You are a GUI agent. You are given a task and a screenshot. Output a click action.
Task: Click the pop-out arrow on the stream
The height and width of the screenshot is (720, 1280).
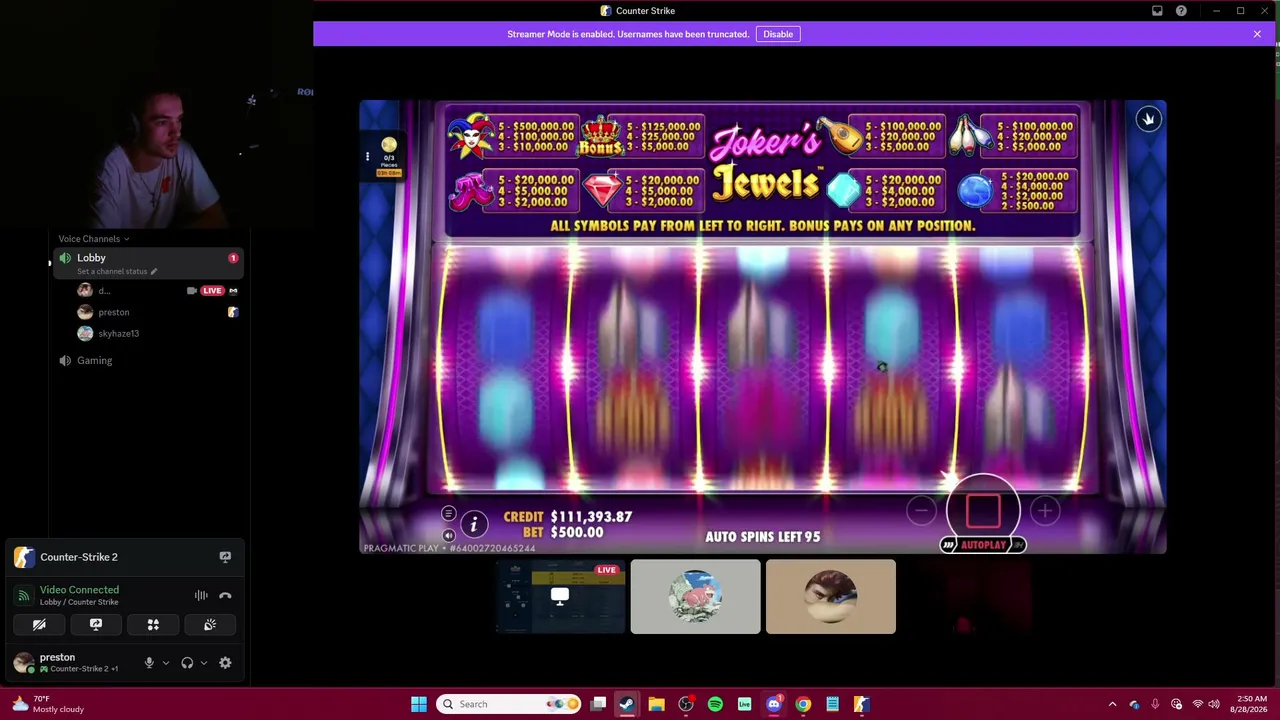tap(1148, 119)
